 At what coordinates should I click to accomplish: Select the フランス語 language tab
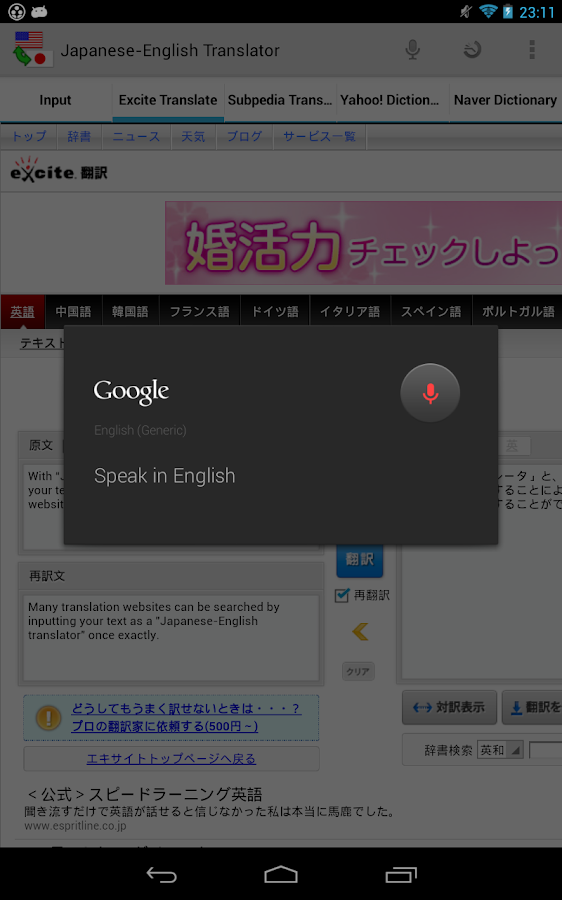[200, 312]
